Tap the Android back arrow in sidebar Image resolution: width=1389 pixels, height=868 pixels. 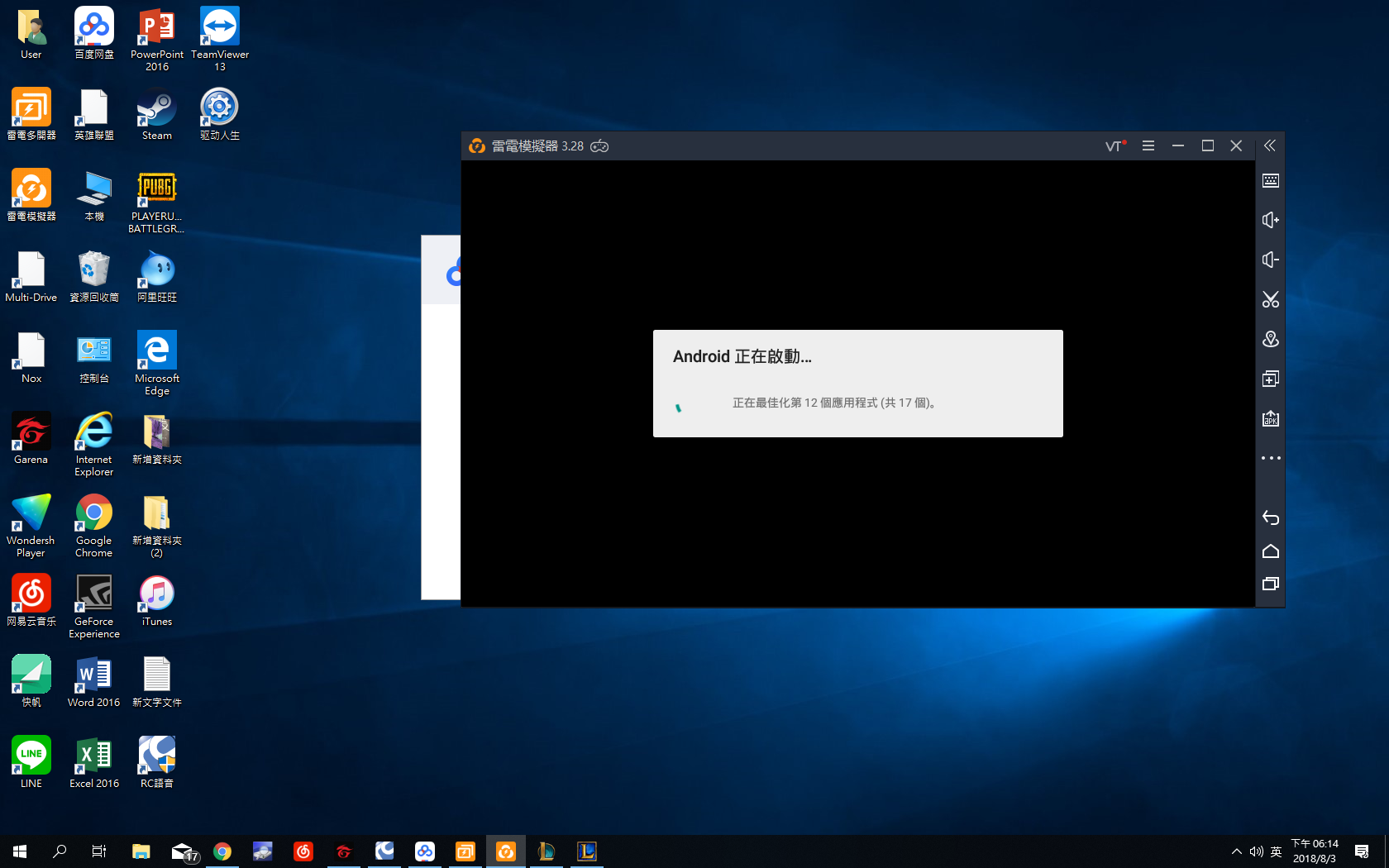tap(1271, 517)
